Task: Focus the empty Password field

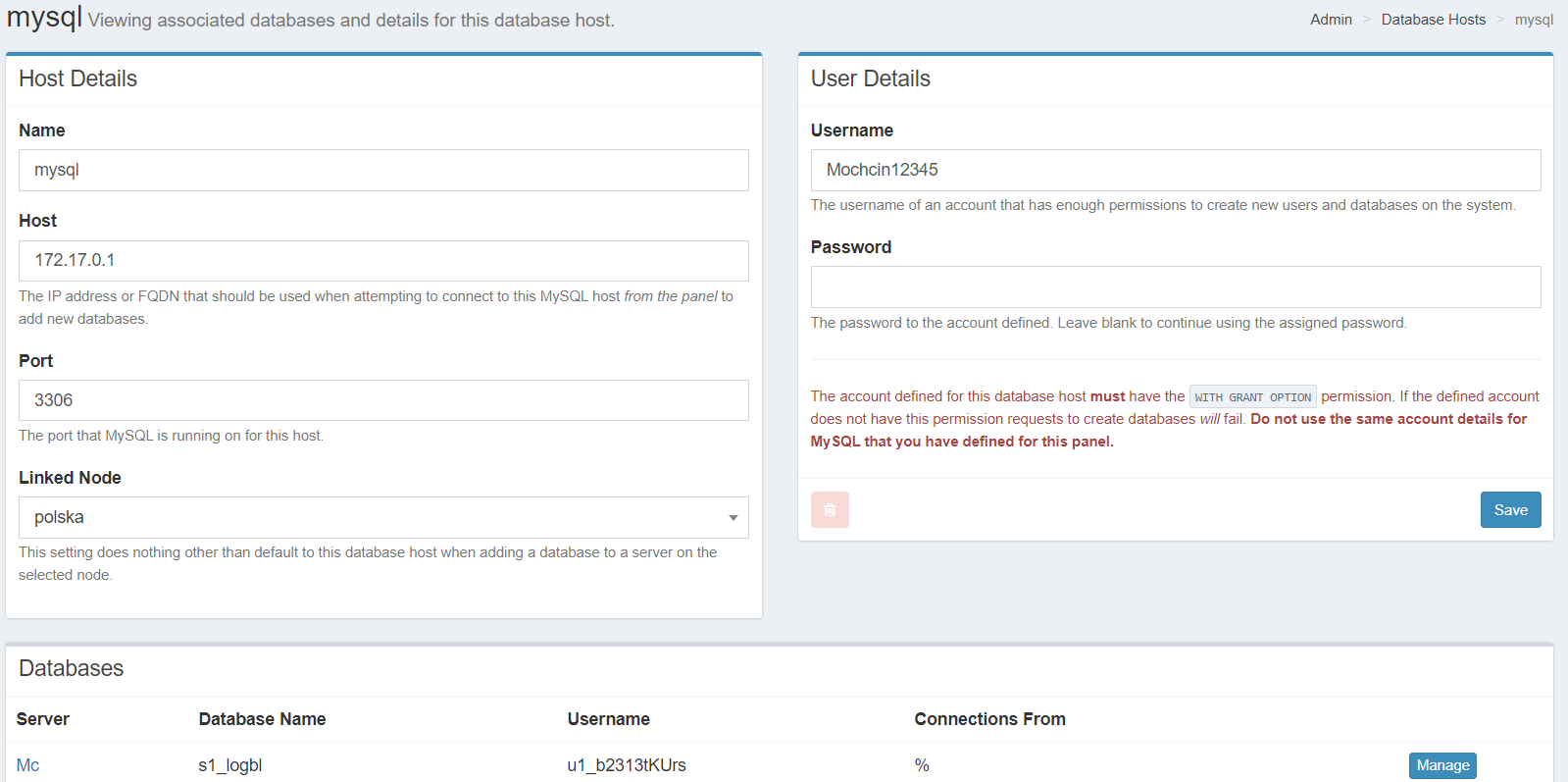Action: (x=1175, y=287)
